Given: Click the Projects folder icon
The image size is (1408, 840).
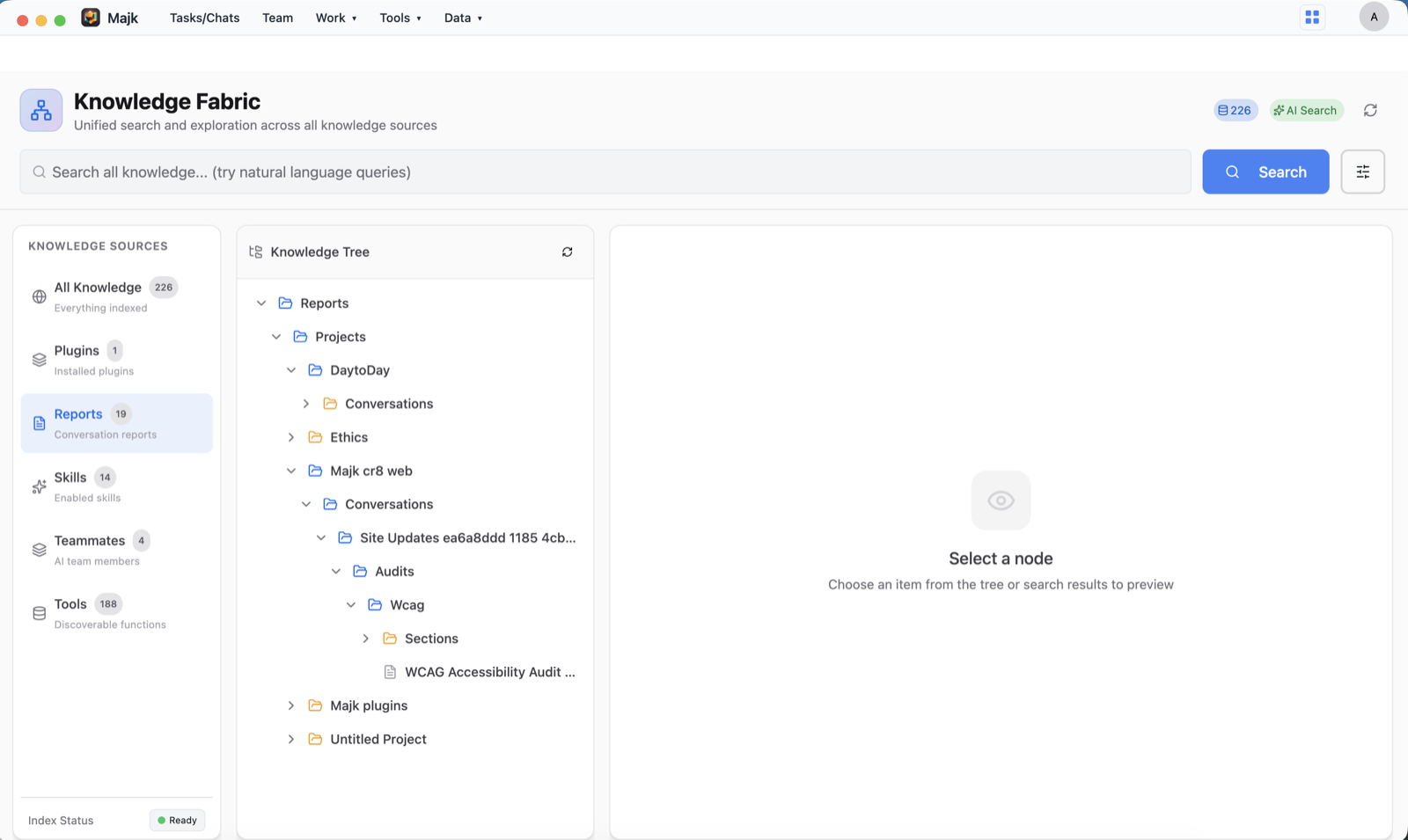Looking at the screenshot, I should click(x=300, y=336).
